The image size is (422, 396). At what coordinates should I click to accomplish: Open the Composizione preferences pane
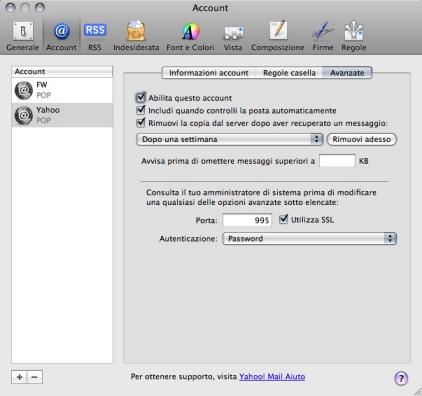278,36
